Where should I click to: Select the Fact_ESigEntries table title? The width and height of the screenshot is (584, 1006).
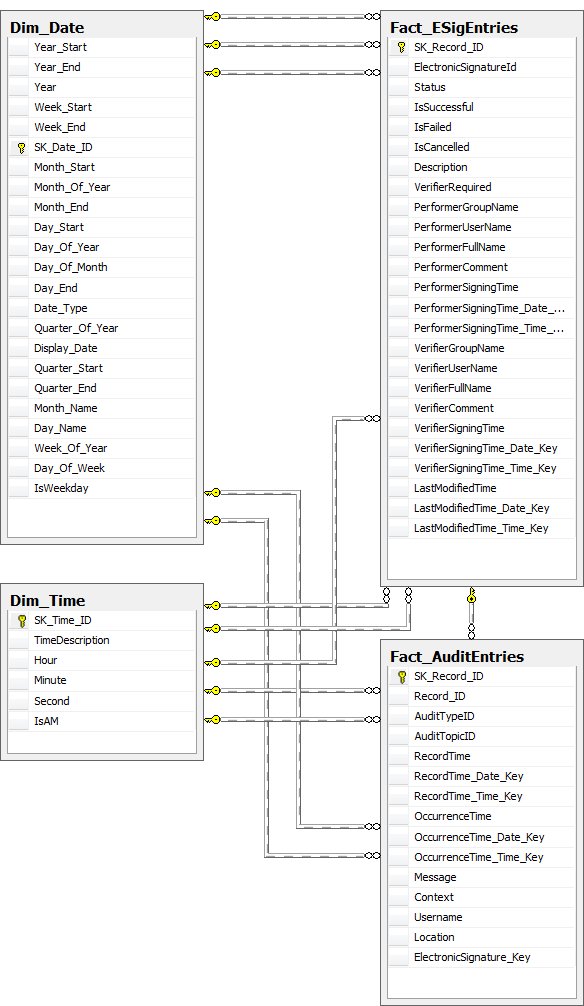(x=454, y=28)
